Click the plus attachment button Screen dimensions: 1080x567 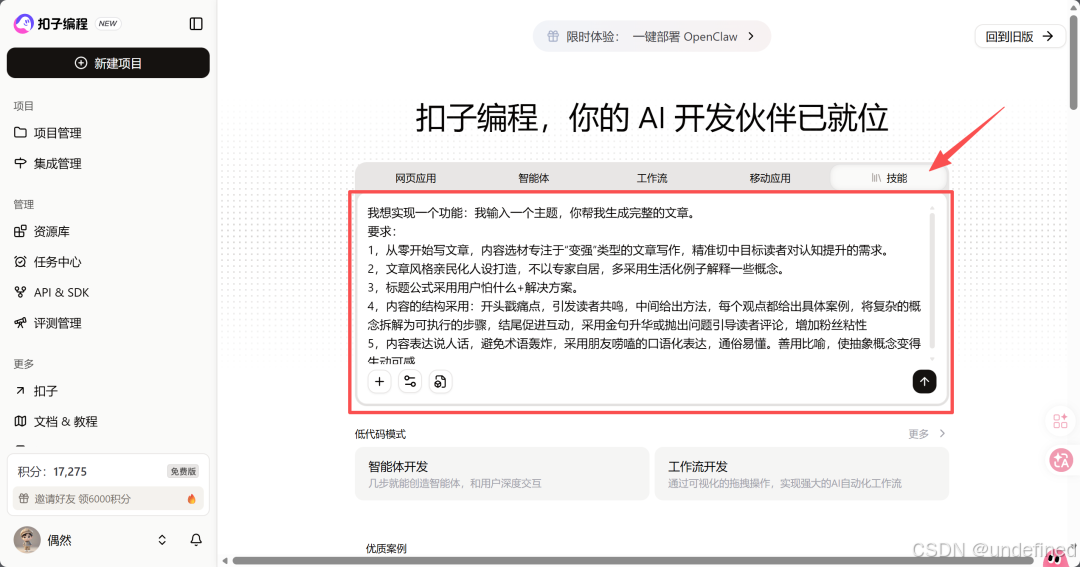click(380, 382)
